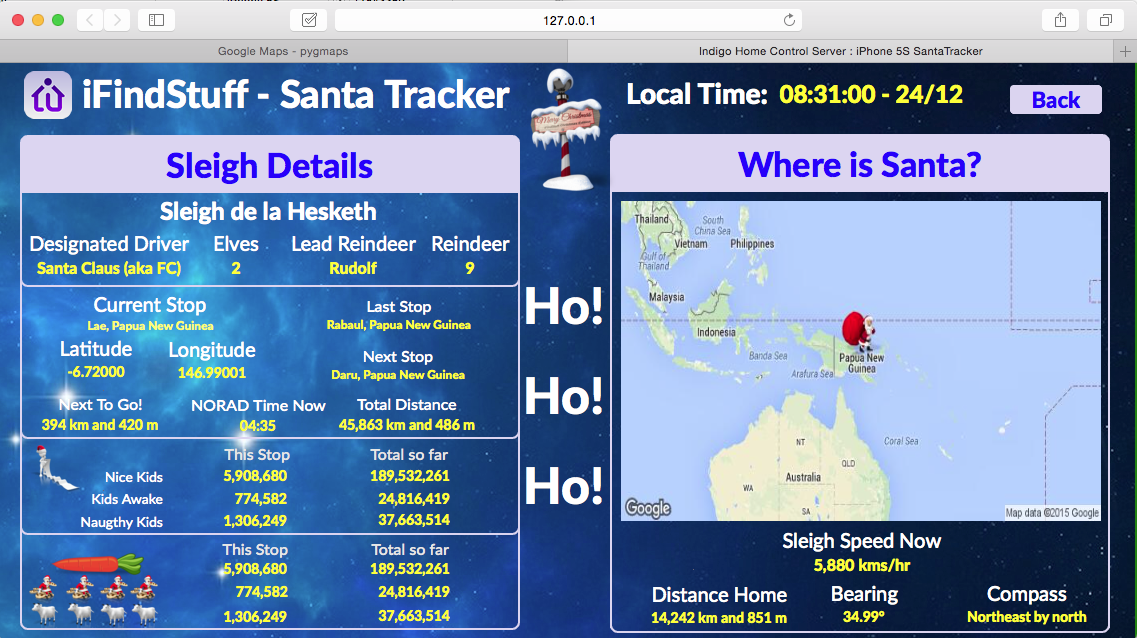Click next stop Daru, Papua New Guinea
Screen dimensions: 1137x638
(x=398, y=375)
